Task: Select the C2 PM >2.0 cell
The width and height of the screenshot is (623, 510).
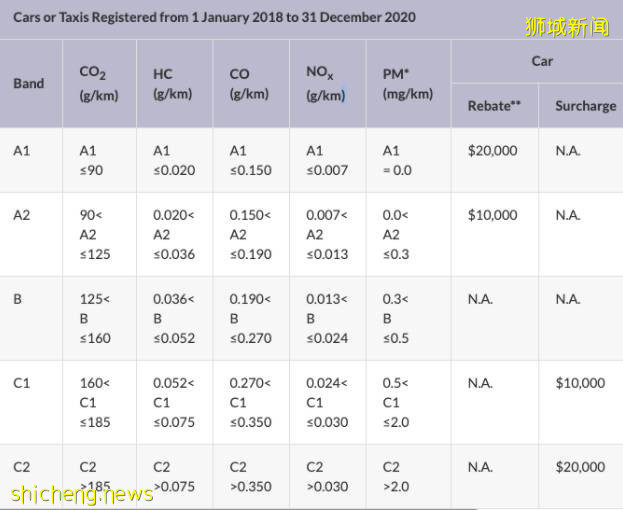Action: (396, 476)
